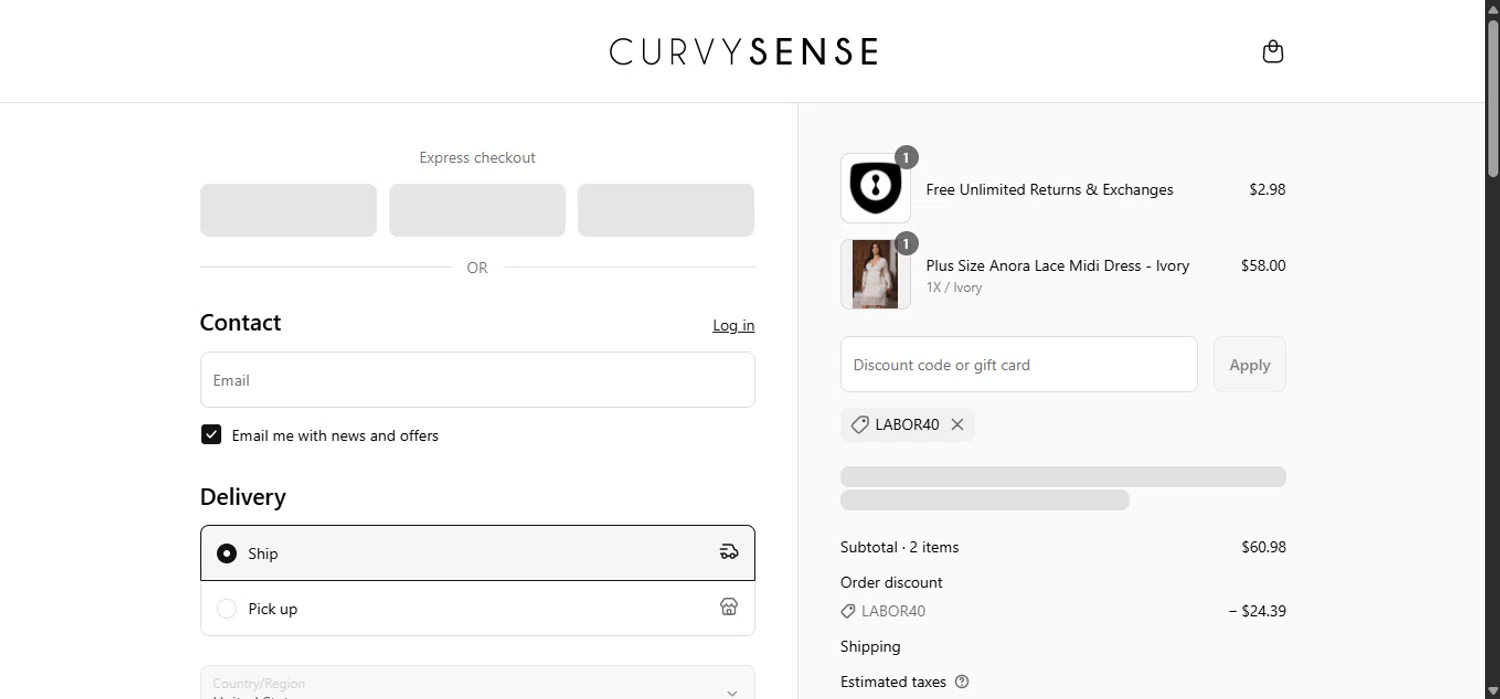Image resolution: width=1500 pixels, height=699 pixels.
Task: Select the Ship delivery option
Action: pyautogui.click(x=477, y=553)
